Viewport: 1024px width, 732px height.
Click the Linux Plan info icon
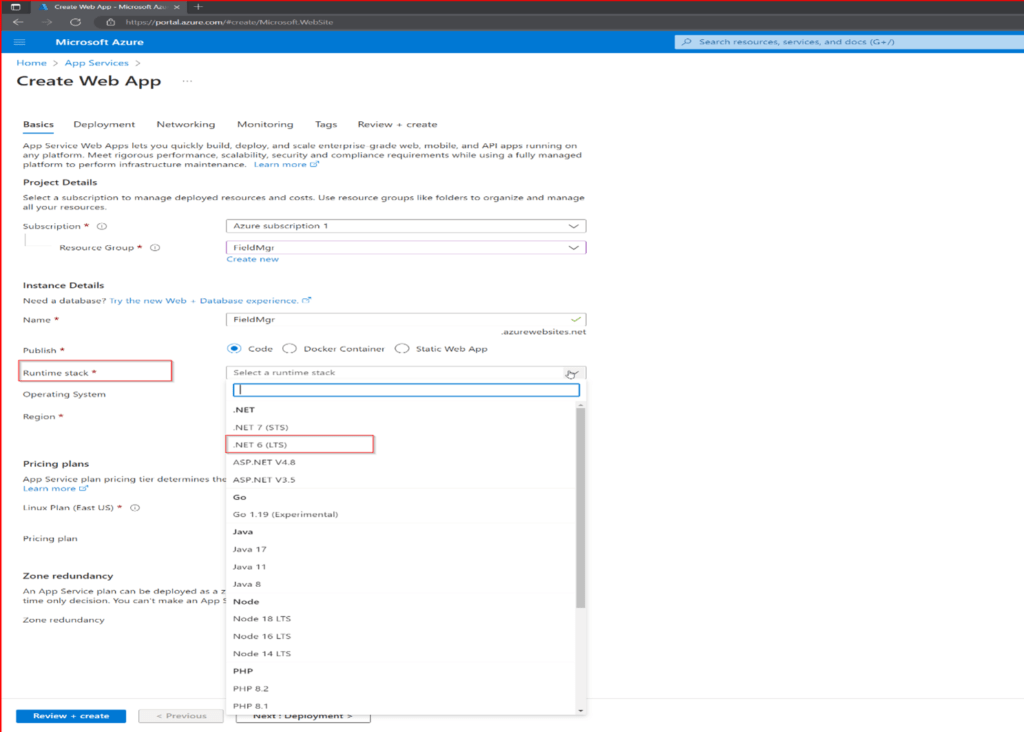pyautogui.click(x=135, y=508)
